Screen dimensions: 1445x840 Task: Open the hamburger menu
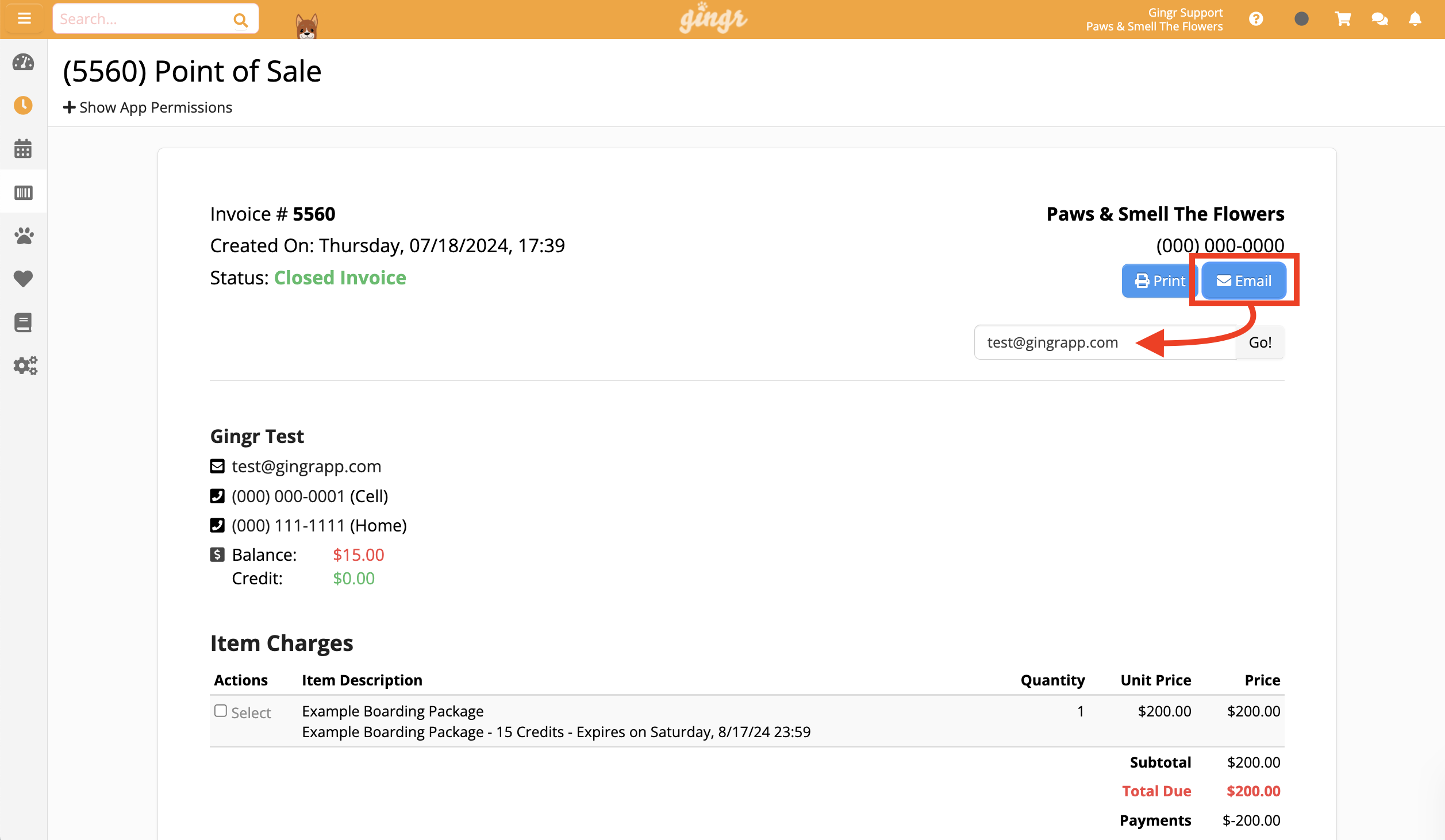(x=24, y=19)
